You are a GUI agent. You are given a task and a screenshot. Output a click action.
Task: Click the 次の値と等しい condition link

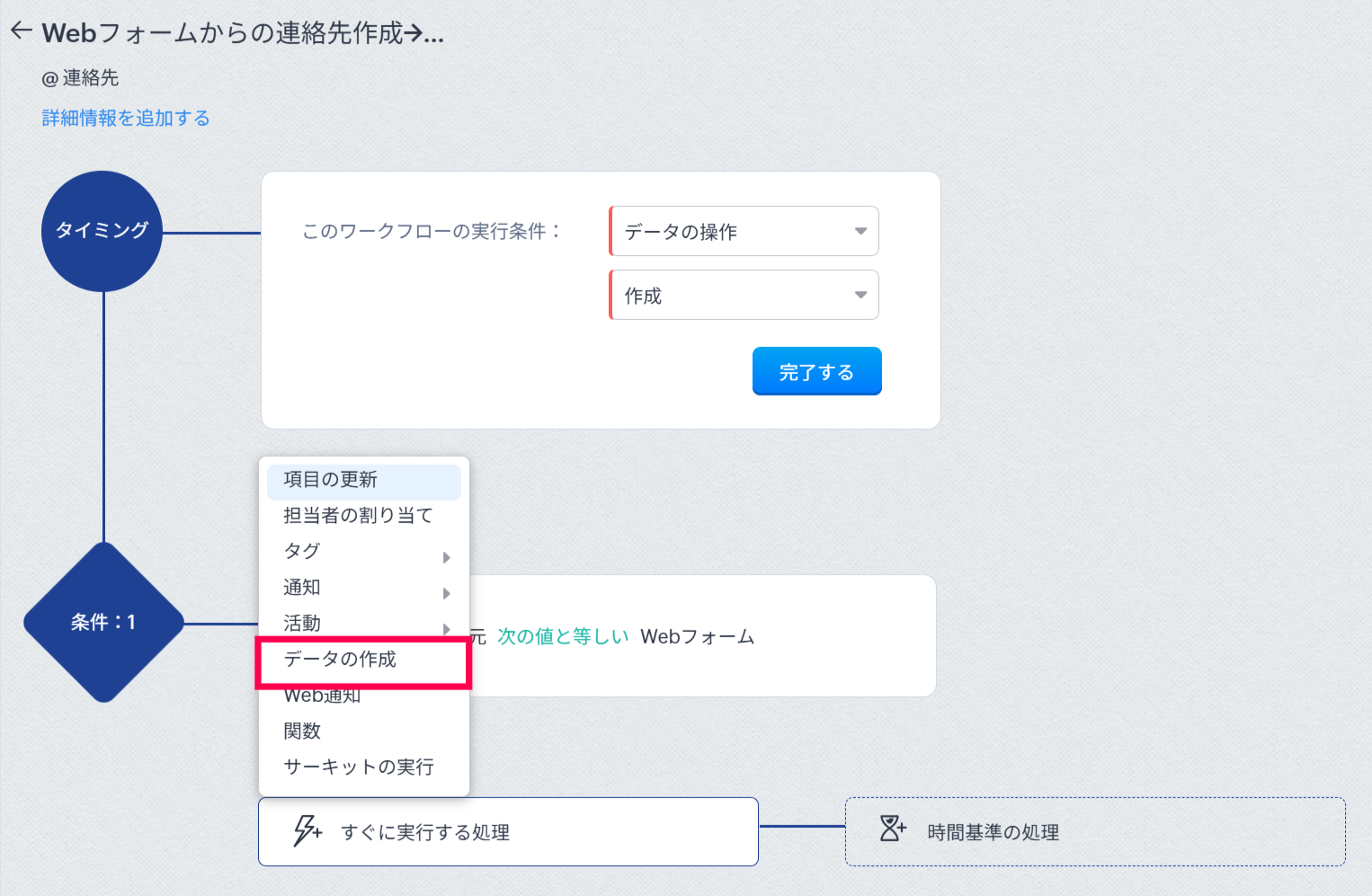click(x=563, y=636)
